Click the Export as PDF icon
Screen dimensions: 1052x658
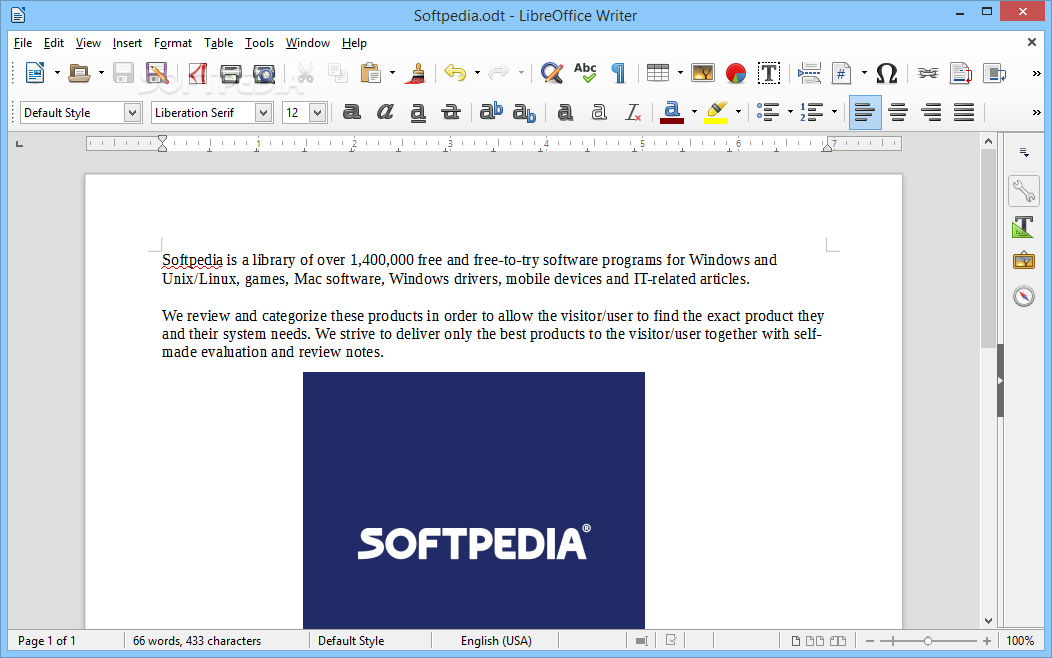pyautogui.click(x=197, y=72)
